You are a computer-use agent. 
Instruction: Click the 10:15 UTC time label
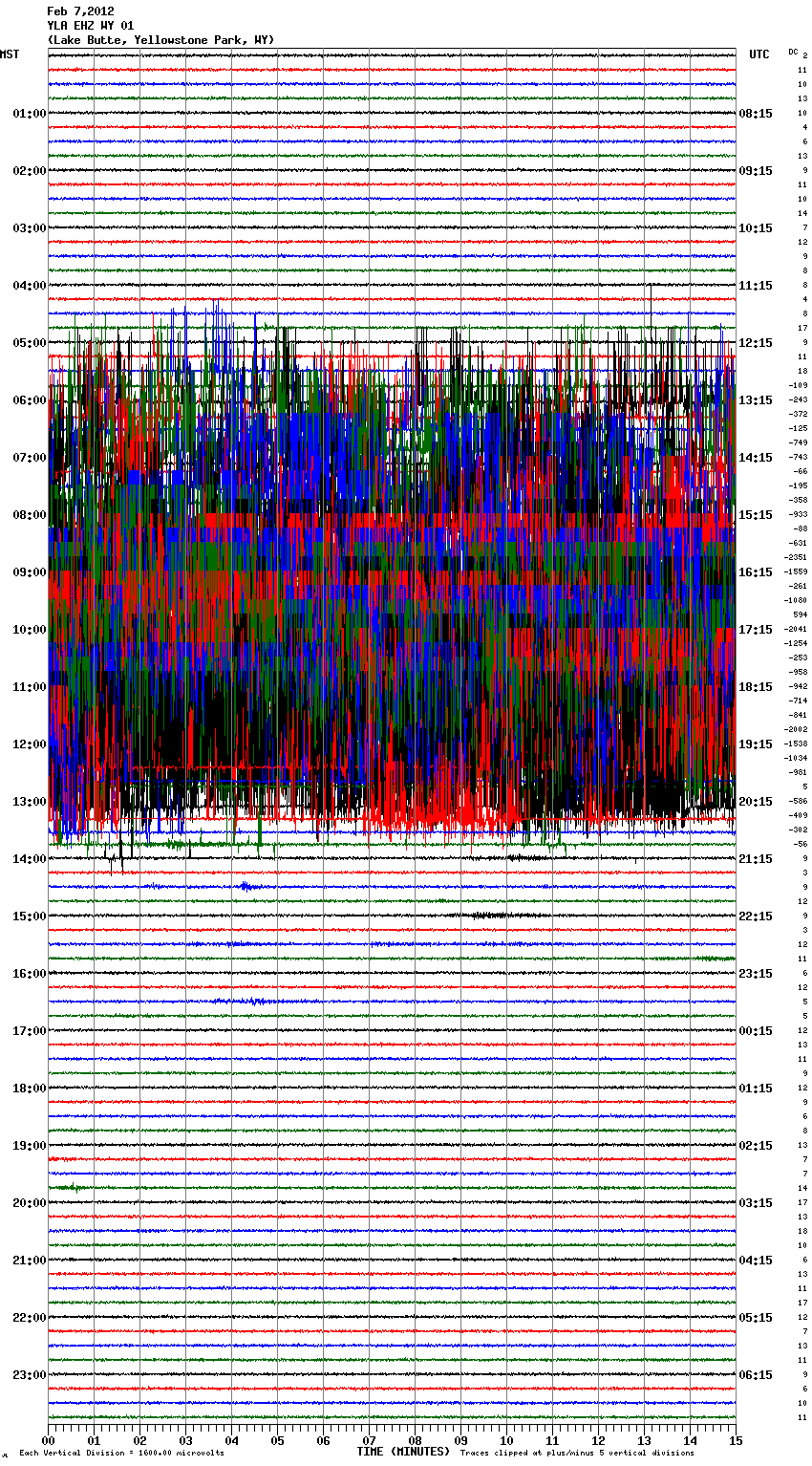coord(756,228)
